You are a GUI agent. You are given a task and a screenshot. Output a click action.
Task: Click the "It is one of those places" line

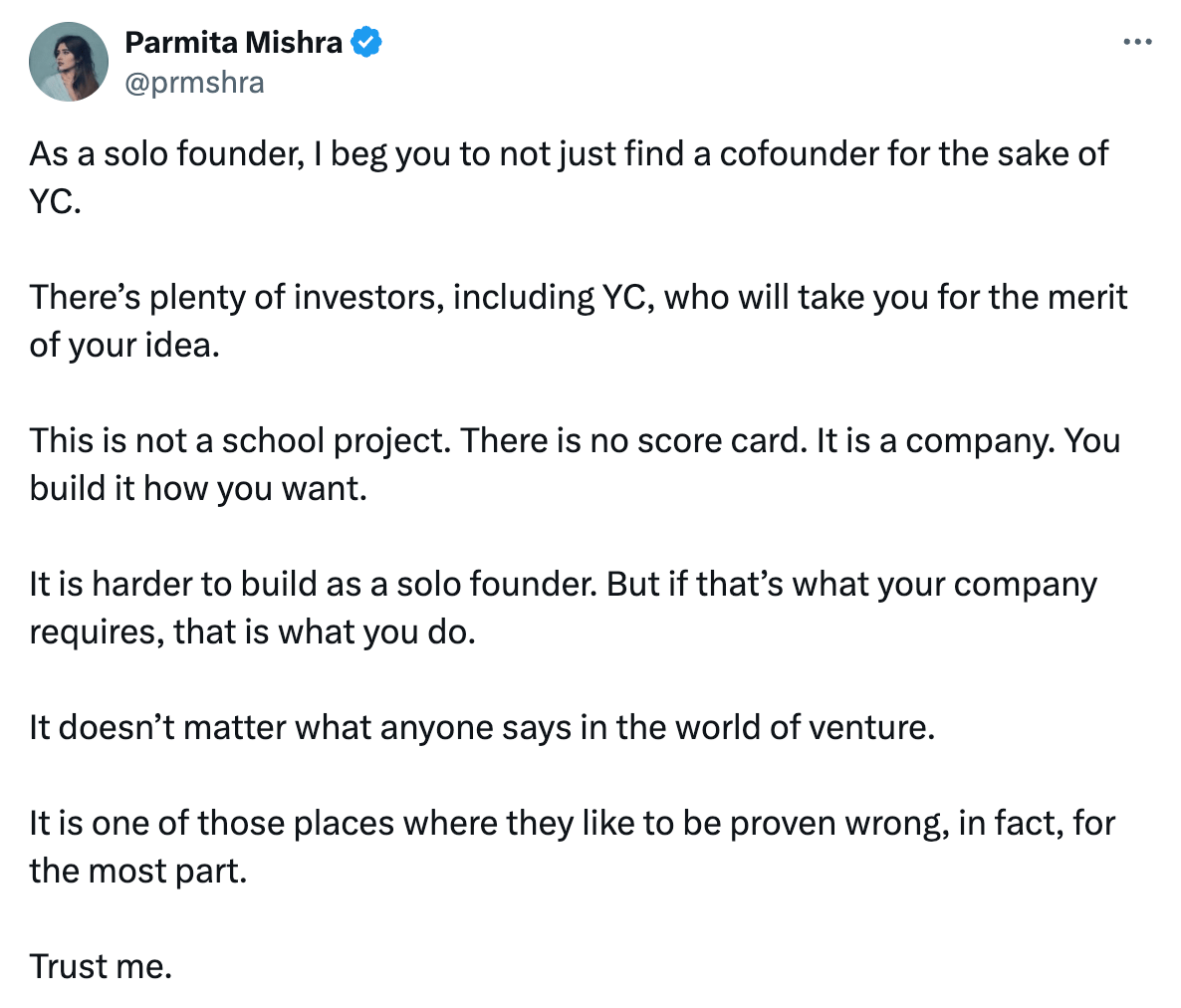[x=572, y=823]
